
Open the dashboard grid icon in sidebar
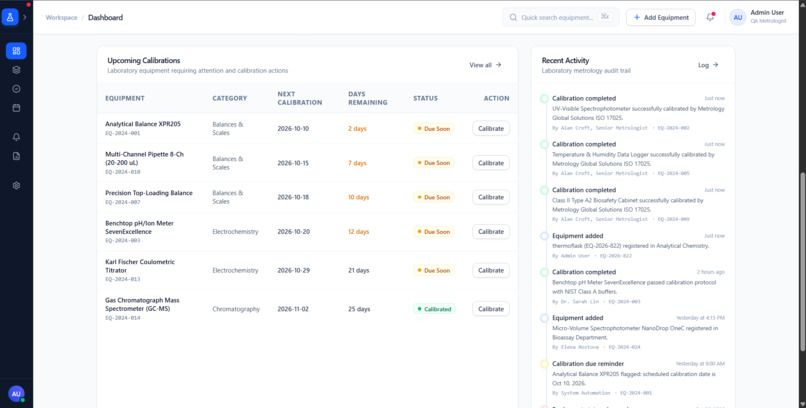pyautogui.click(x=16, y=51)
